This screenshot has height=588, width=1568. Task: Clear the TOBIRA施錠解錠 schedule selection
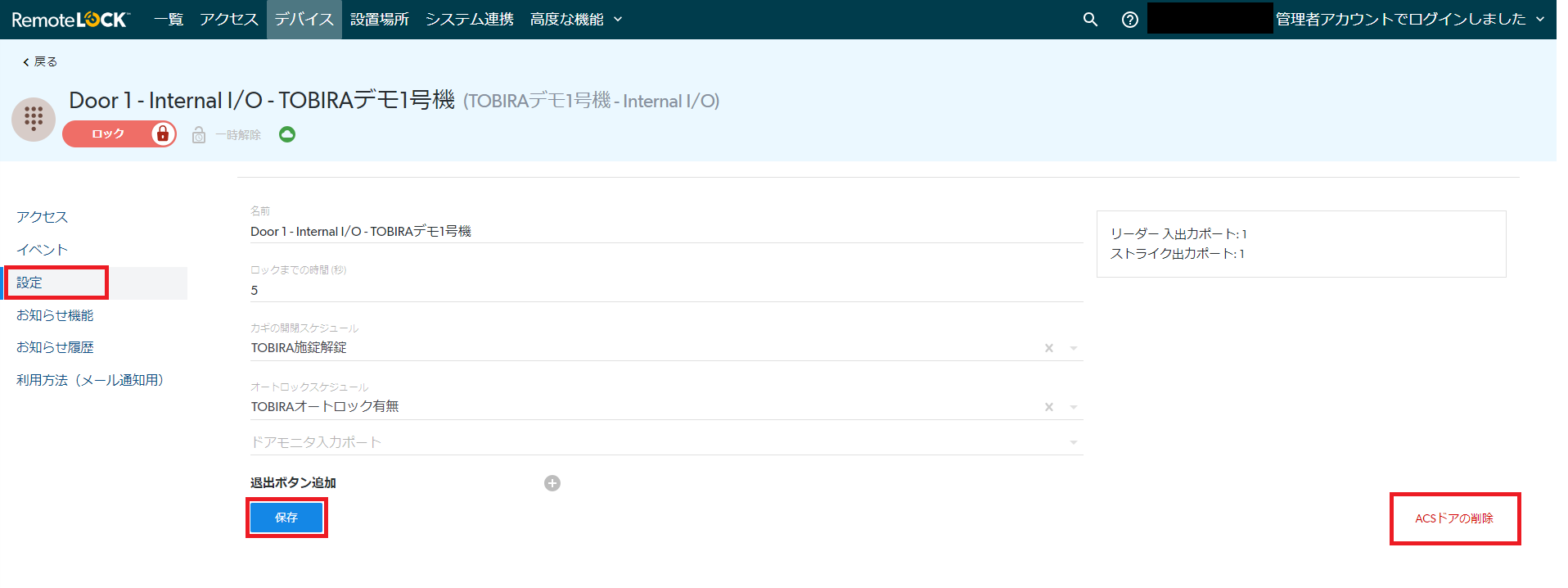1049,348
